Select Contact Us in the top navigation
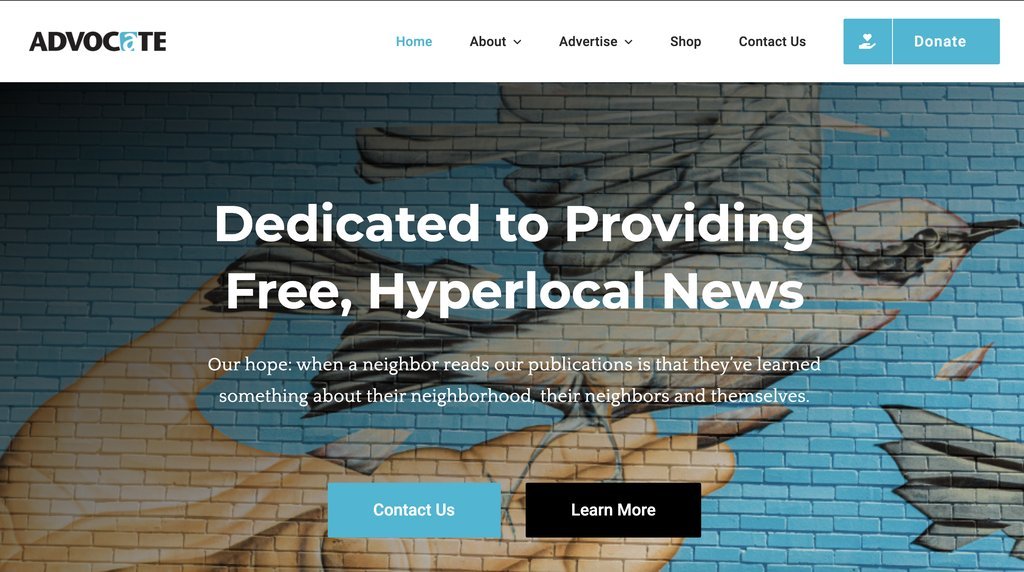This screenshot has width=1024, height=572. point(772,41)
